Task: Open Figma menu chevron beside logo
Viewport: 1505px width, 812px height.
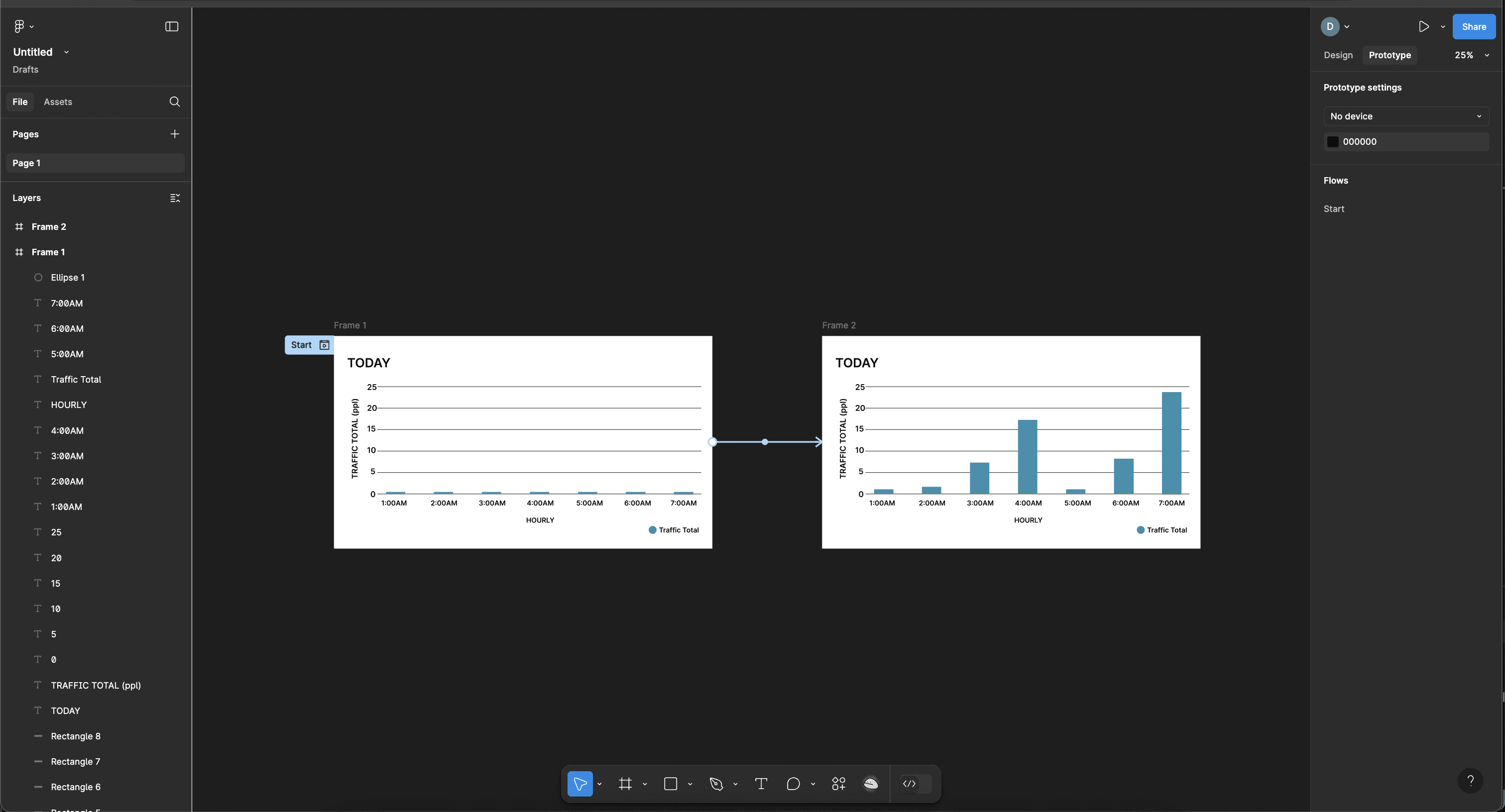Action: click(31, 27)
